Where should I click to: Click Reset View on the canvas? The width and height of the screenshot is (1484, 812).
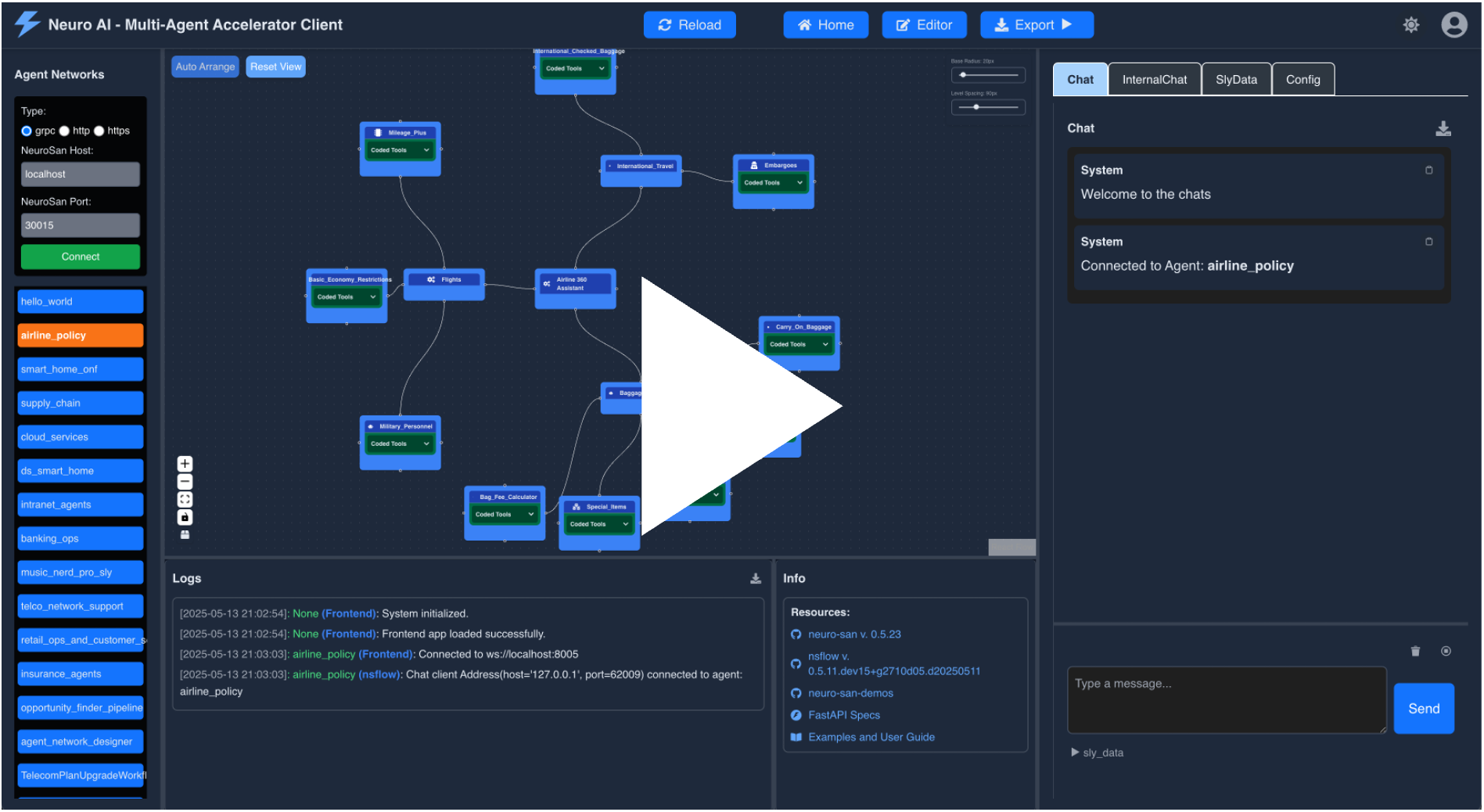click(275, 67)
